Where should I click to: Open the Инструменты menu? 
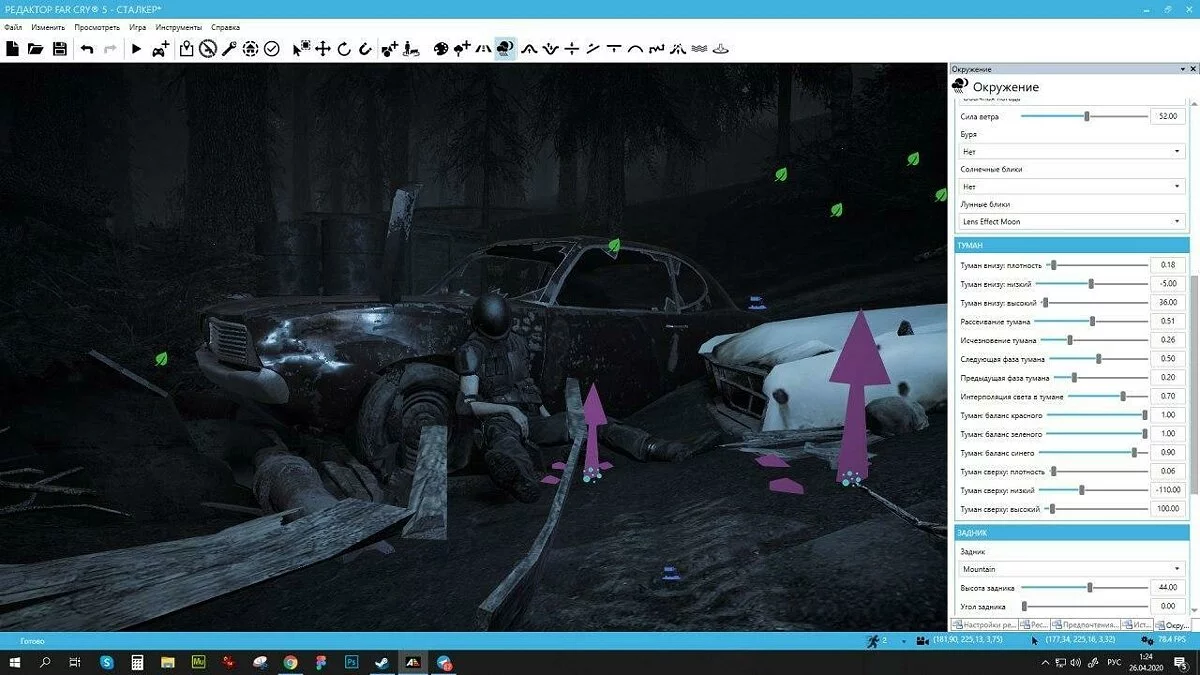point(179,27)
